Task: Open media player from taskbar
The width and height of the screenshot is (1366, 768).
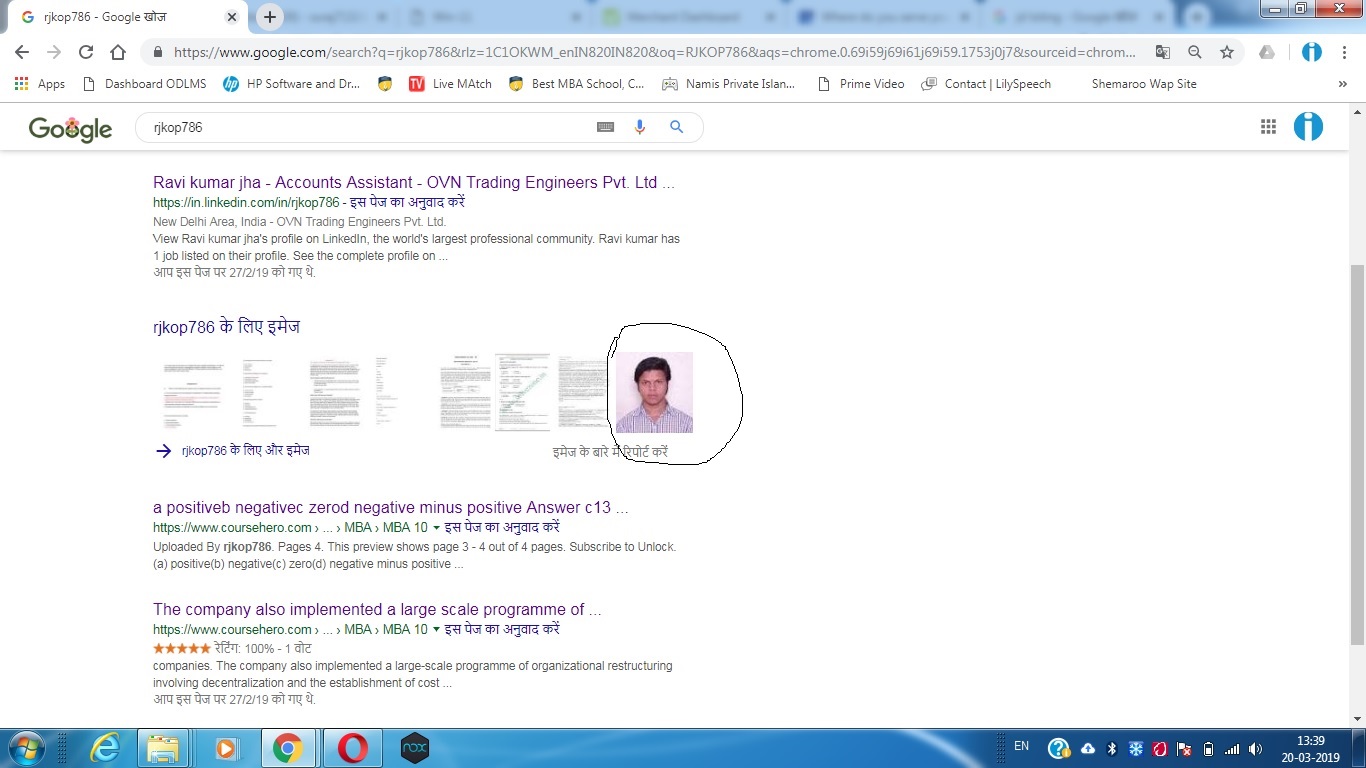Action: (x=226, y=748)
